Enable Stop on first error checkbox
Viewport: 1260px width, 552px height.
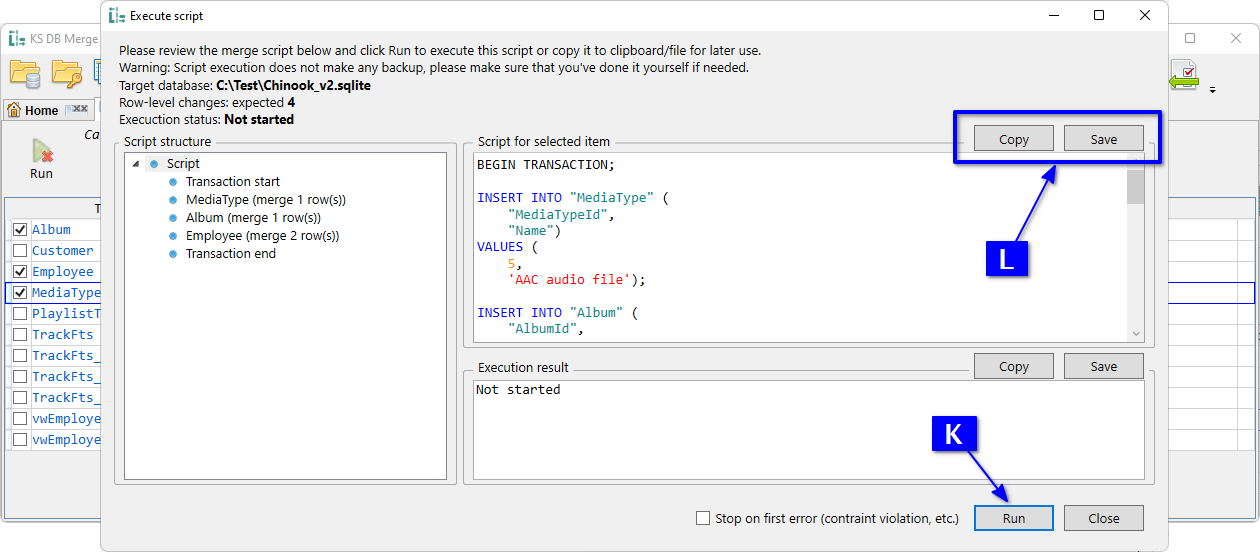click(703, 518)
